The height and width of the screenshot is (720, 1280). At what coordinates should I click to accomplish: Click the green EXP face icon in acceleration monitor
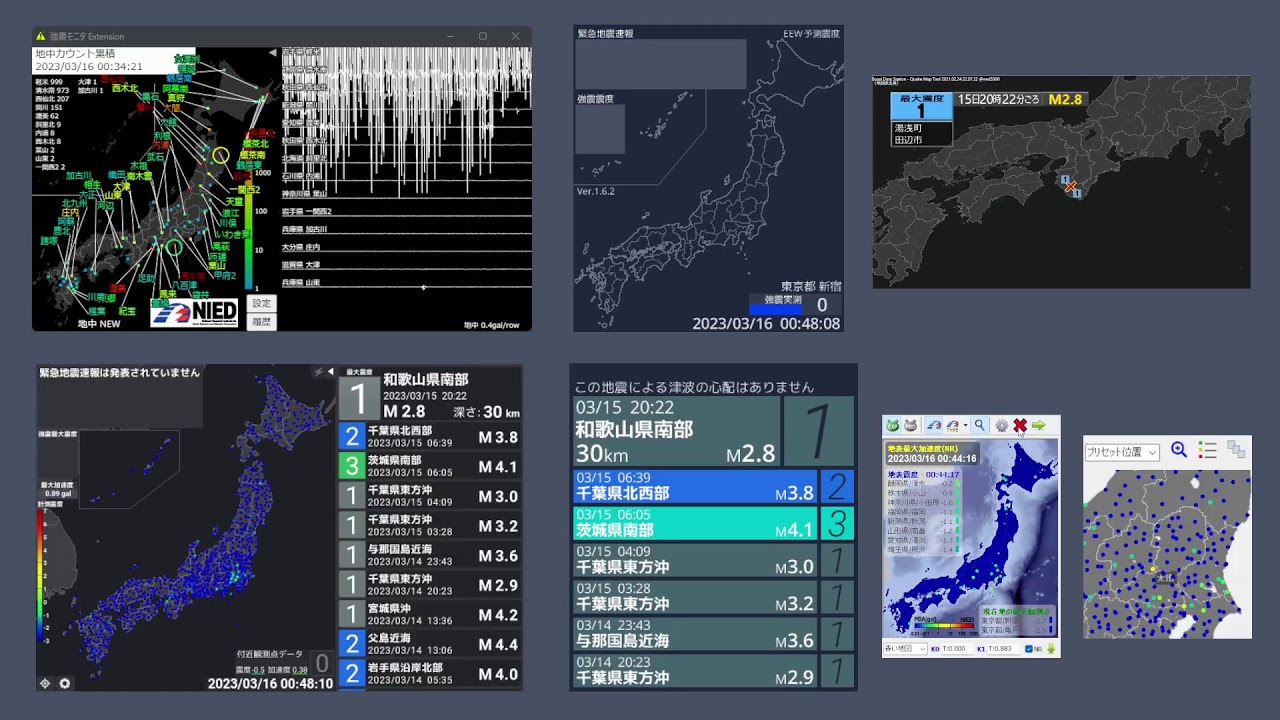pos(892,425)
